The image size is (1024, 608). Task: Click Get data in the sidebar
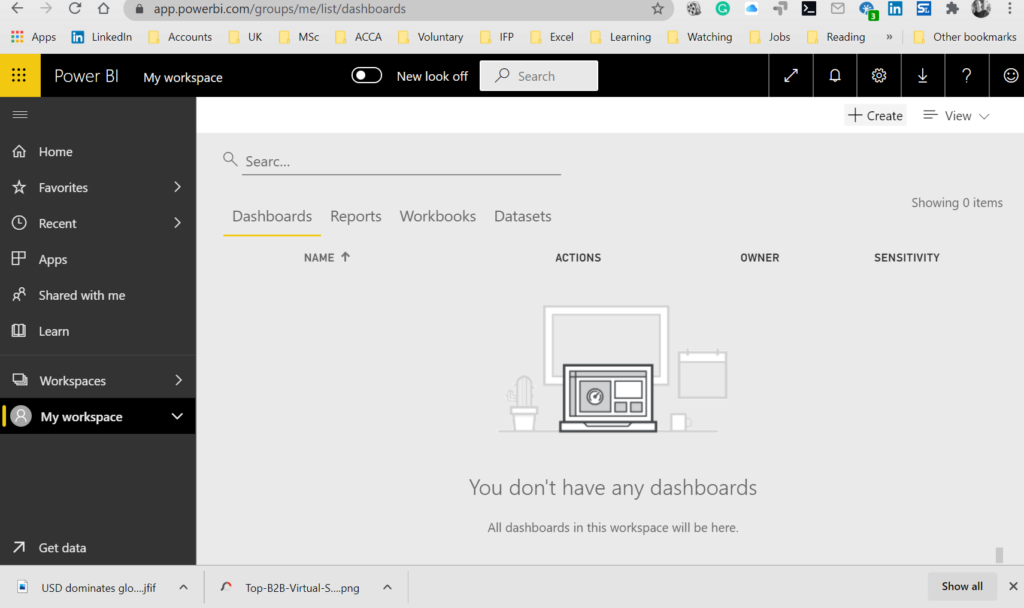(x=62, y=548)
